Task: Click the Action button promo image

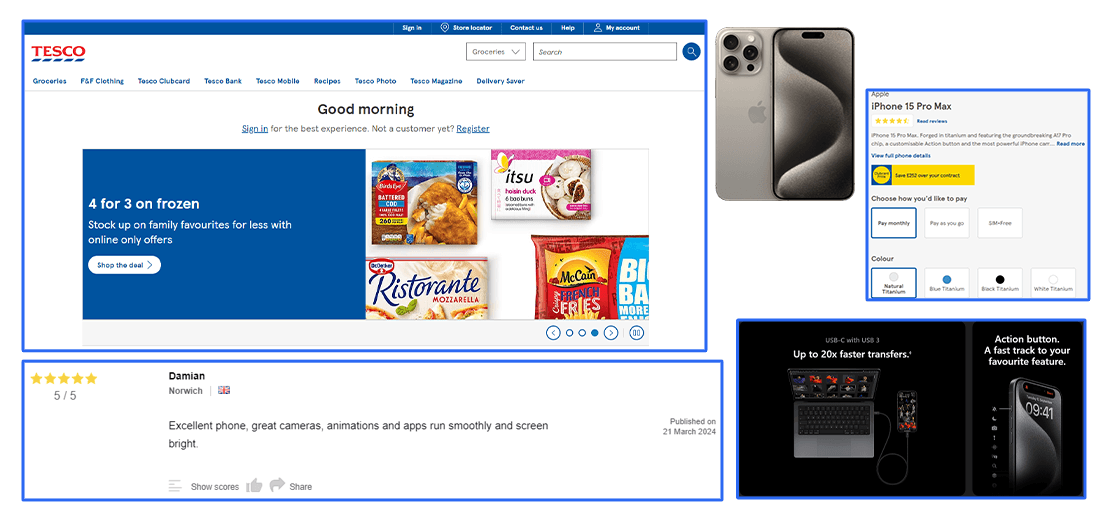Action: point(1028,409)
